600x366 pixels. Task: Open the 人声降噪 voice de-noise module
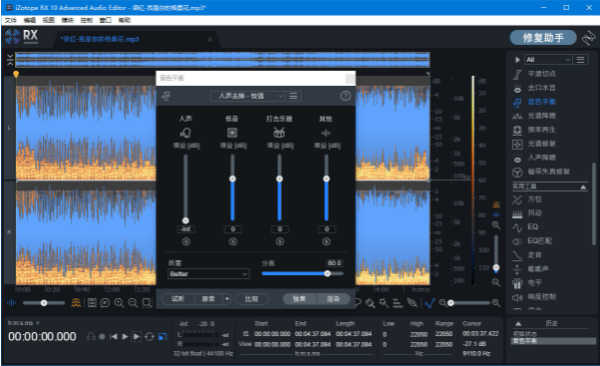click(x=541, y=158)
